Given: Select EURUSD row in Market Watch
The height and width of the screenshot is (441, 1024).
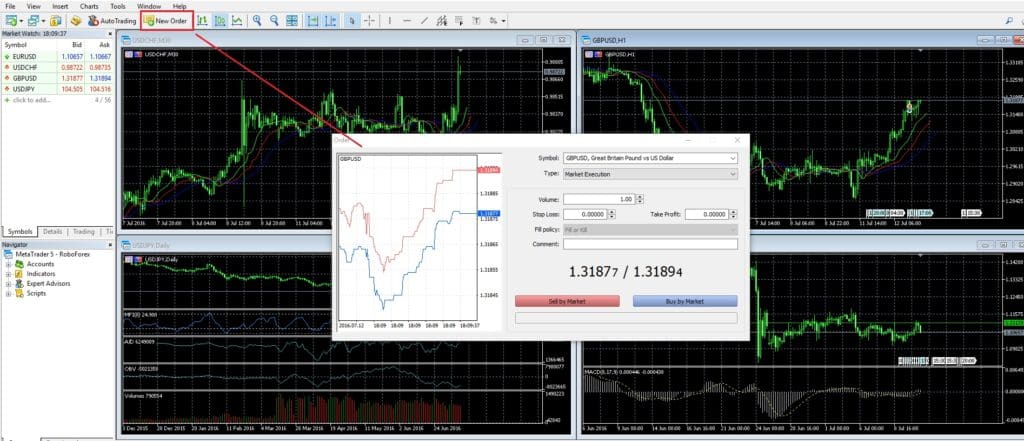Looking at the screenshot, I should [x=57, y=56].
